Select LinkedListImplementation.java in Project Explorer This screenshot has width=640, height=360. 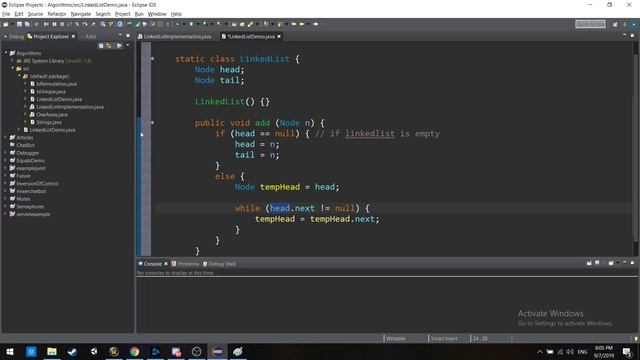click(x=70, y=107)
